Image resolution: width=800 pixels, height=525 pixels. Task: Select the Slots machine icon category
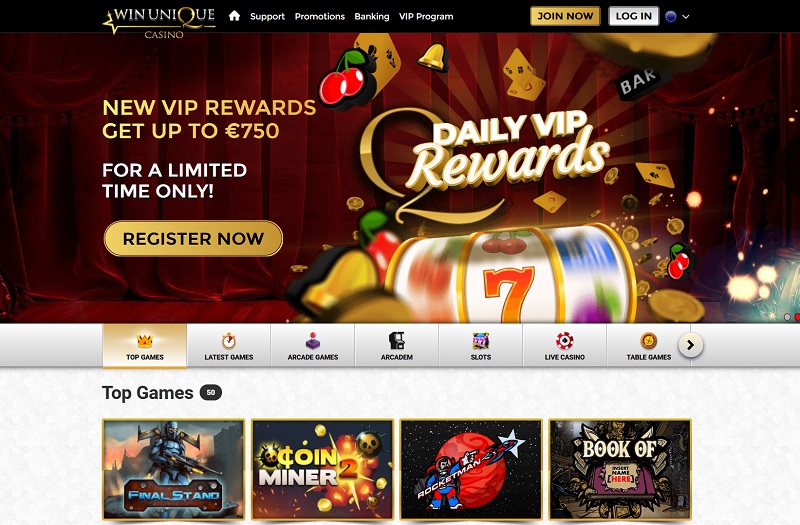481,341
